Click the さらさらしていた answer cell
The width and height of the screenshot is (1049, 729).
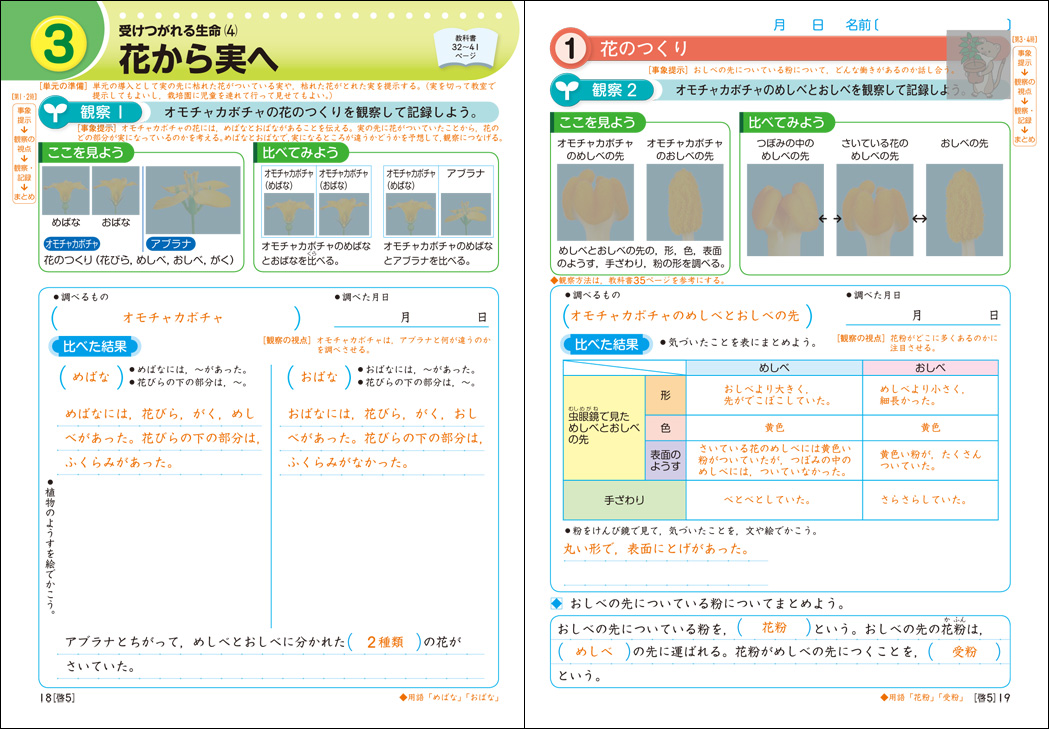pyautogui.click(x=931, y=500)
